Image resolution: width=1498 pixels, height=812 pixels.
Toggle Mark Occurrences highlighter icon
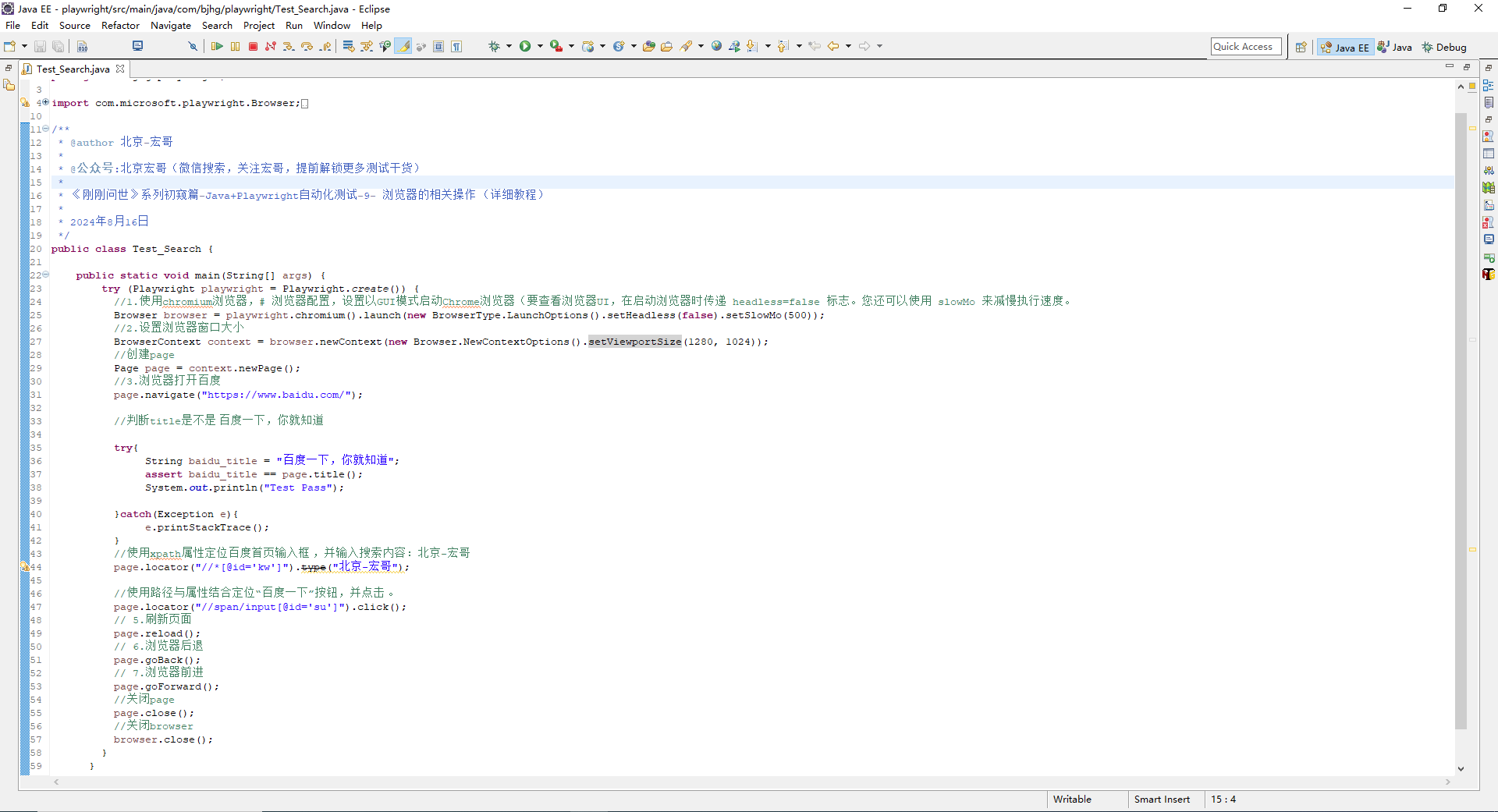pos(403,47)
